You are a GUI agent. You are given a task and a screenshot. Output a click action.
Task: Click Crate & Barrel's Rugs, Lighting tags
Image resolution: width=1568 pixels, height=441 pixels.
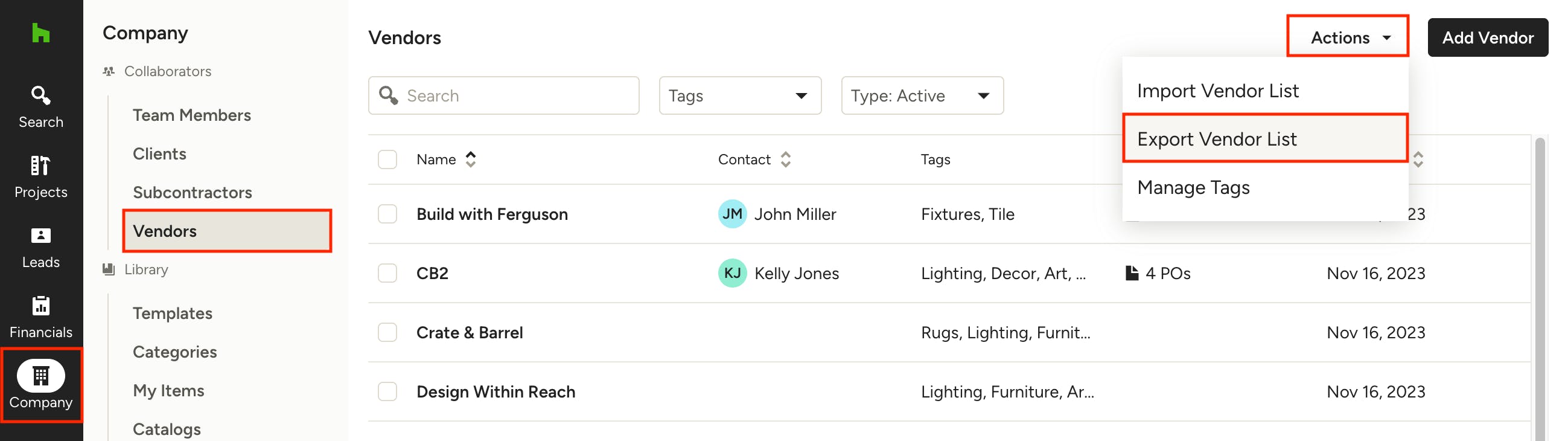pos(1005,333)
